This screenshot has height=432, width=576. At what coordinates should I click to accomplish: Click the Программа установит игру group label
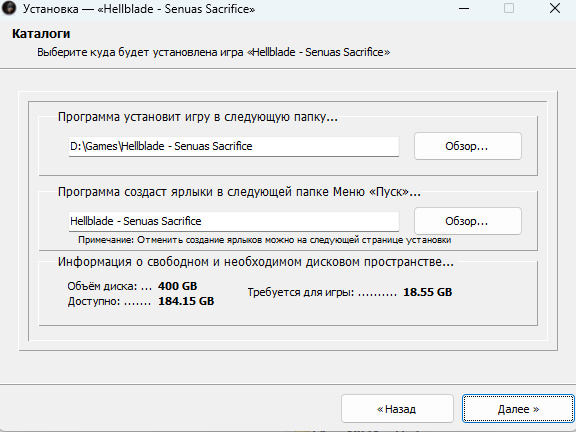198,117
